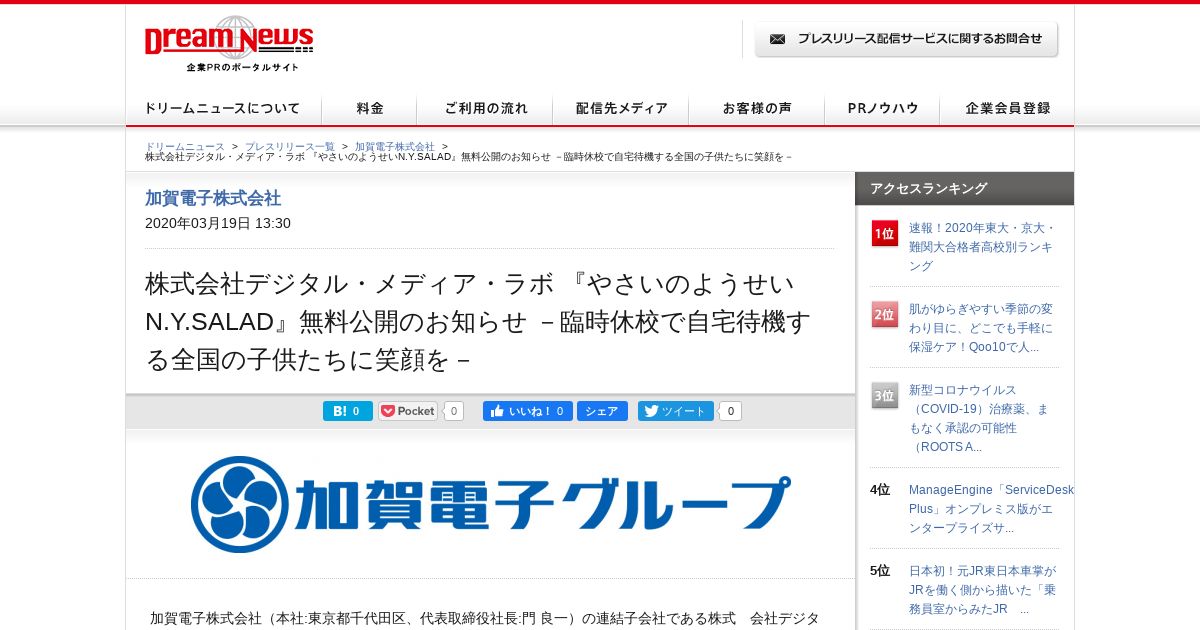The width and height of the screenshot is (1200, 630).
Task: Click the envelope icon in inquiry button
Action: (777, 39)
